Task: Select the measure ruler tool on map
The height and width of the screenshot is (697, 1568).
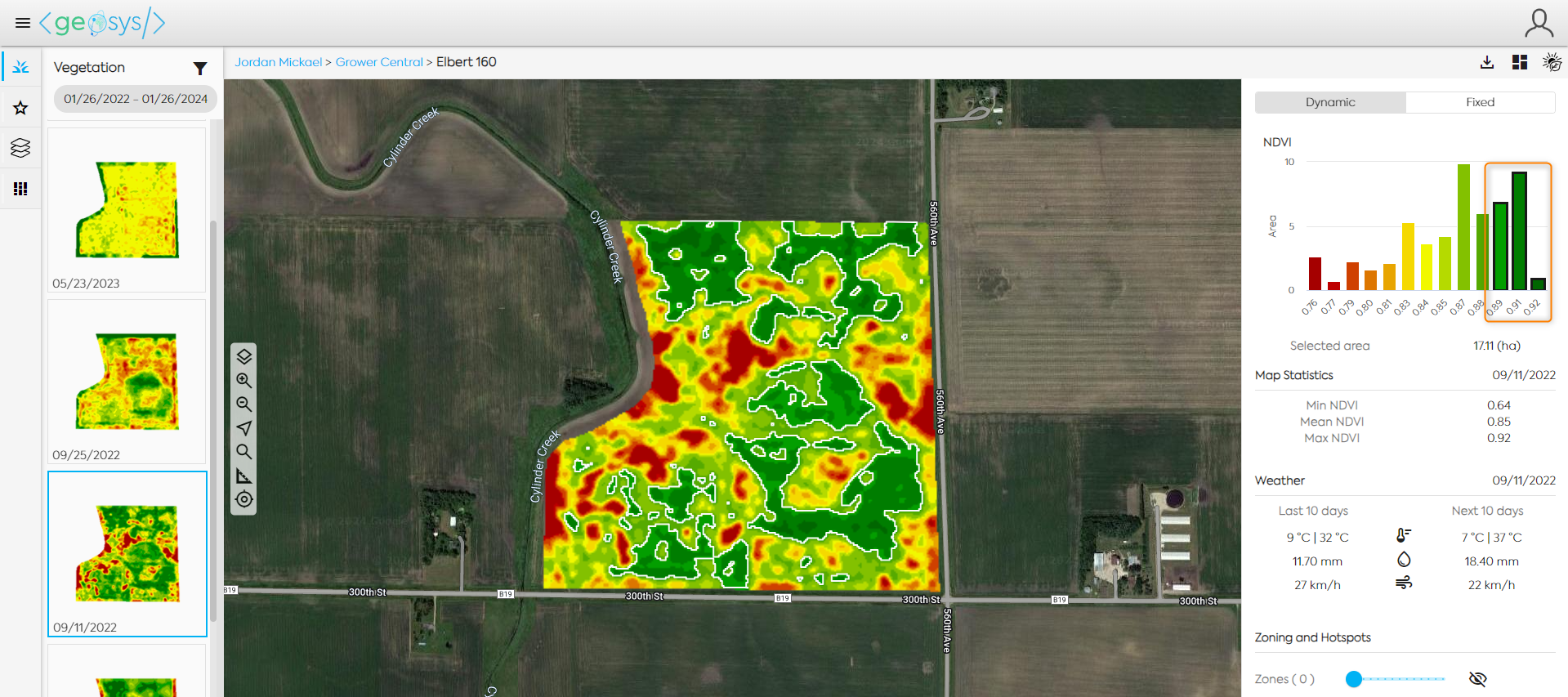Action: coord(243,476)
